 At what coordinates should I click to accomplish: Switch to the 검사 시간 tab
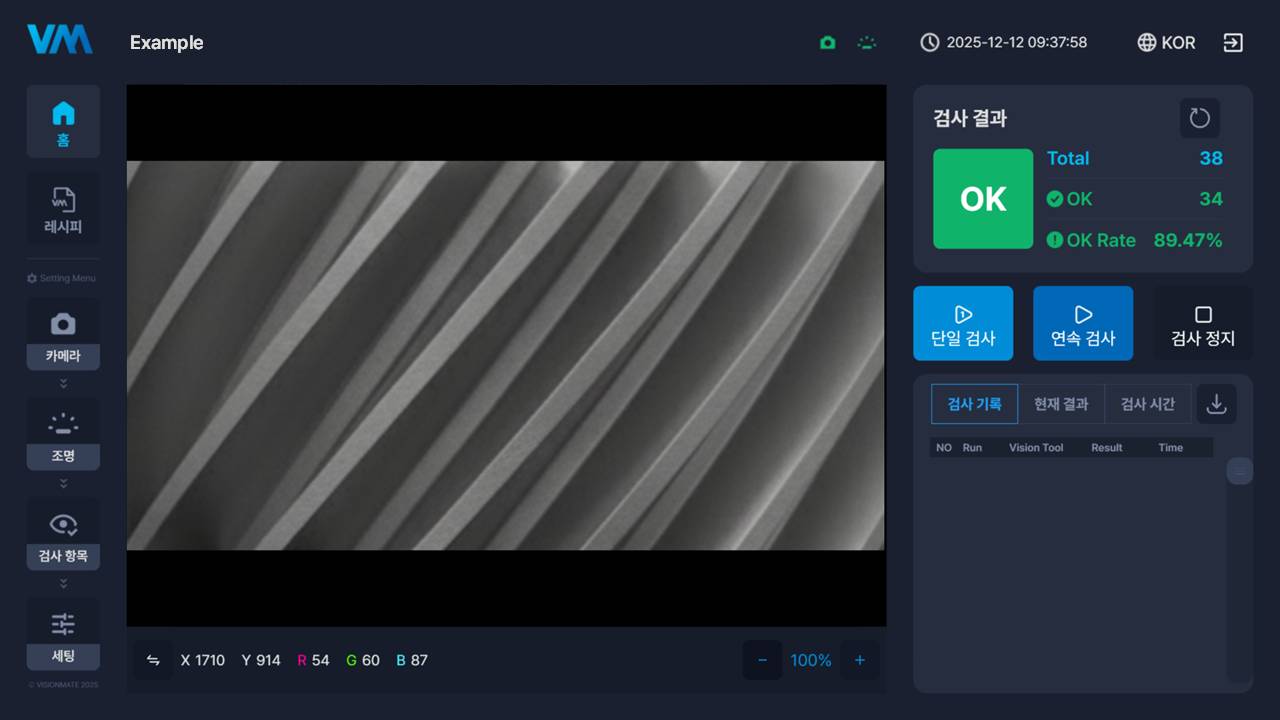(x=1147, y=404)
